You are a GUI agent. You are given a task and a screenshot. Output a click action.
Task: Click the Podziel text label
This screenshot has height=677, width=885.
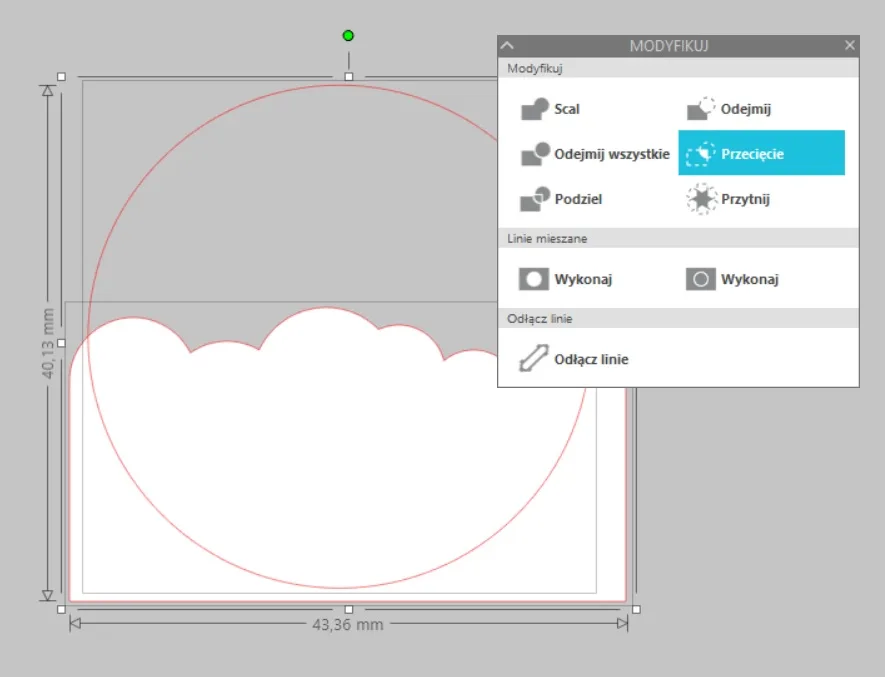578,199
